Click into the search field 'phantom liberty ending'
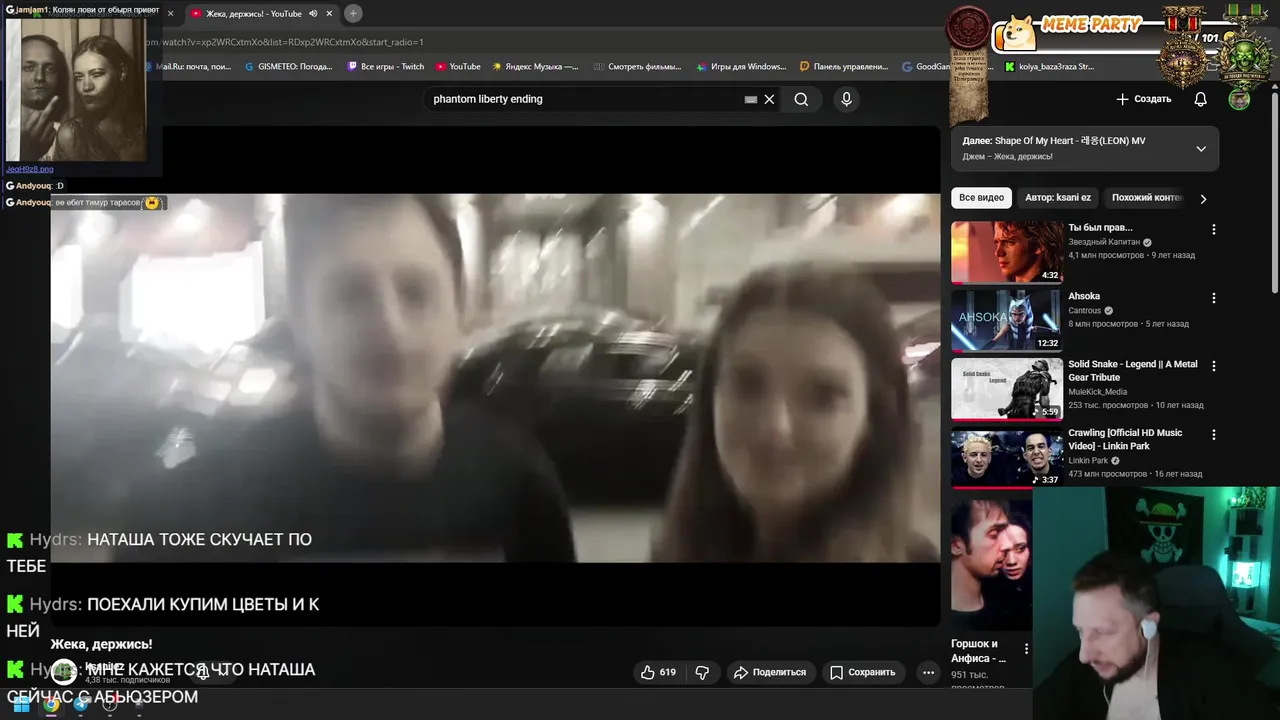This screenshot has height=720, width=1280. pos(585,99)
